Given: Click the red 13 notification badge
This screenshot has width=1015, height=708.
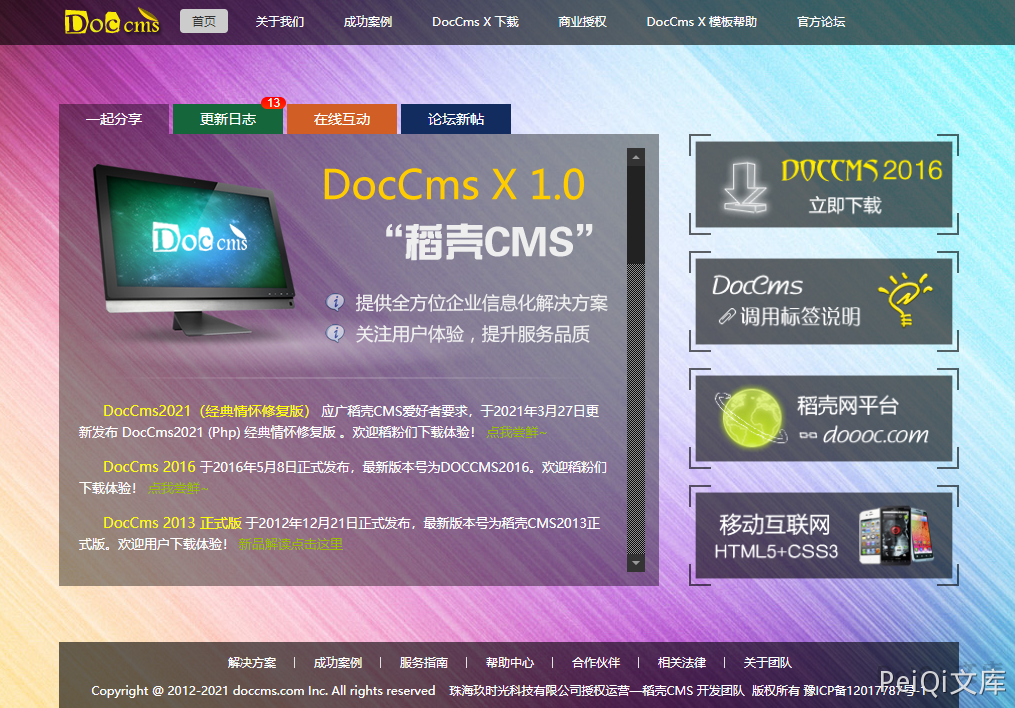Looking at the screenshot, I should point(273,103).
